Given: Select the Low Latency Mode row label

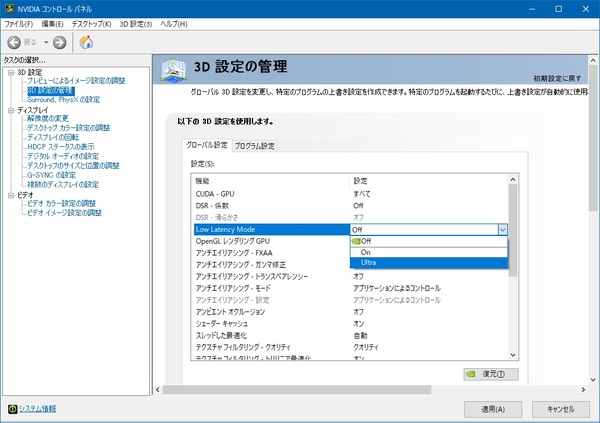Looking at the screenshot, I should pyautogui.click(x=225, y=229).
